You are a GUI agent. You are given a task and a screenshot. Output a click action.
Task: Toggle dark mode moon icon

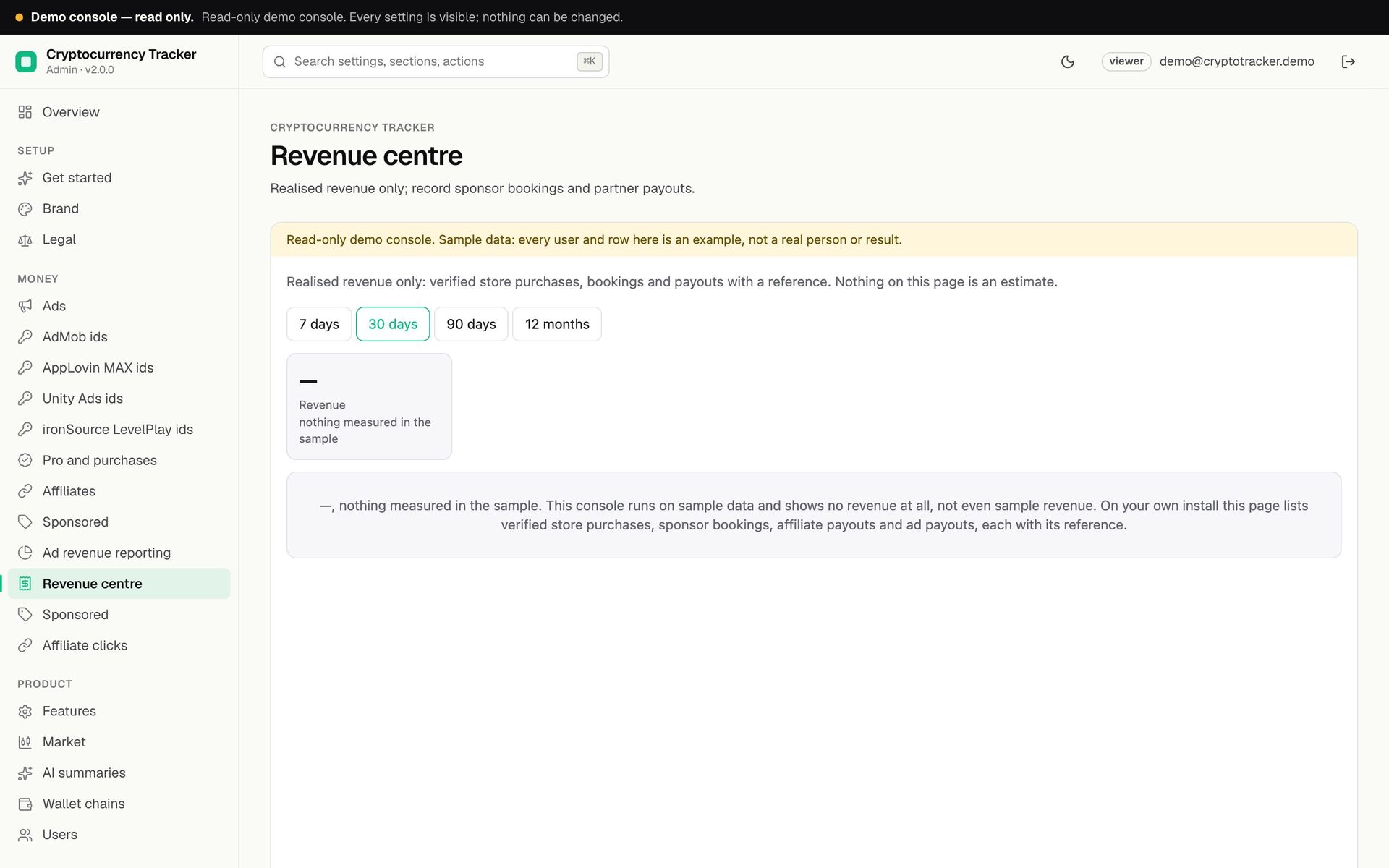[1067, 61]
